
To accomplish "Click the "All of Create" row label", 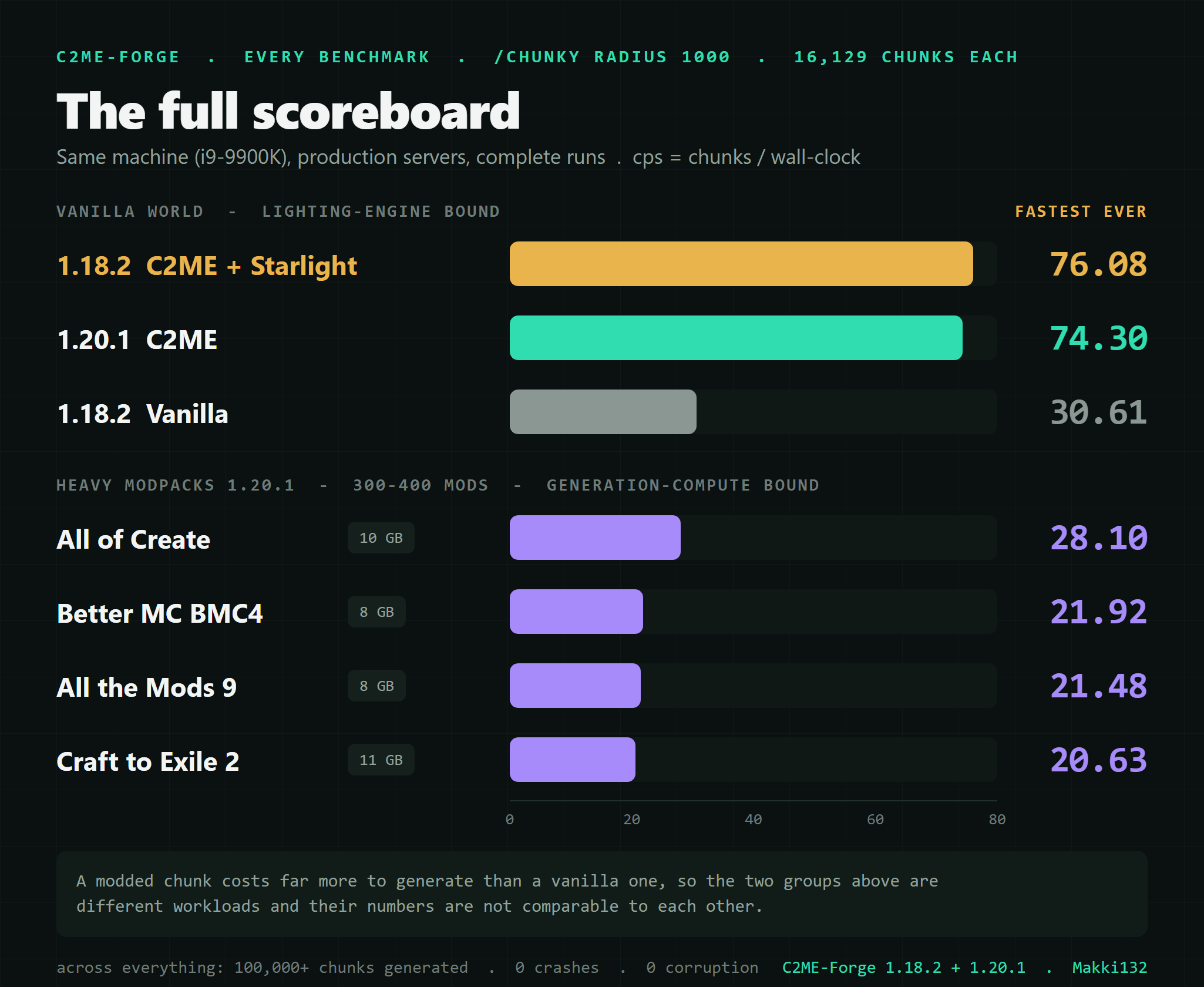I will (133, 539).
